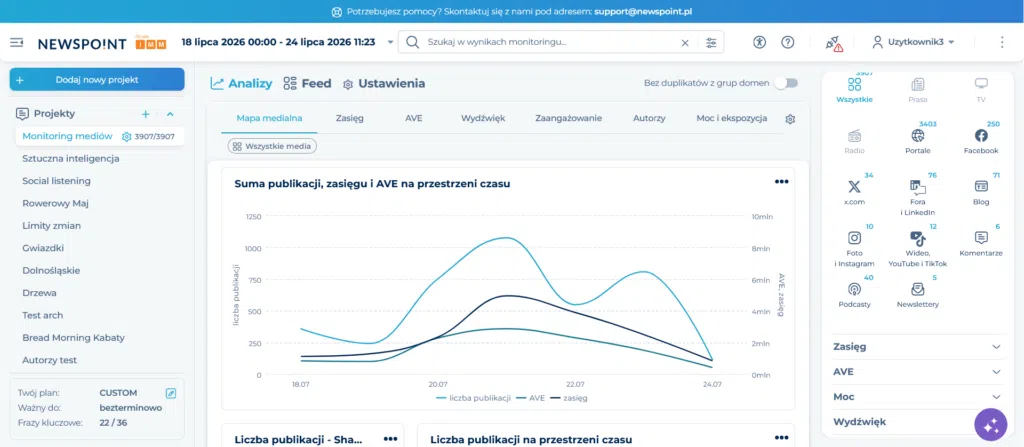Screen dimensions: 1024x447
Task: Click chart settings gear beside Moc i ekspozycja
Action: (x=790, y=119)
